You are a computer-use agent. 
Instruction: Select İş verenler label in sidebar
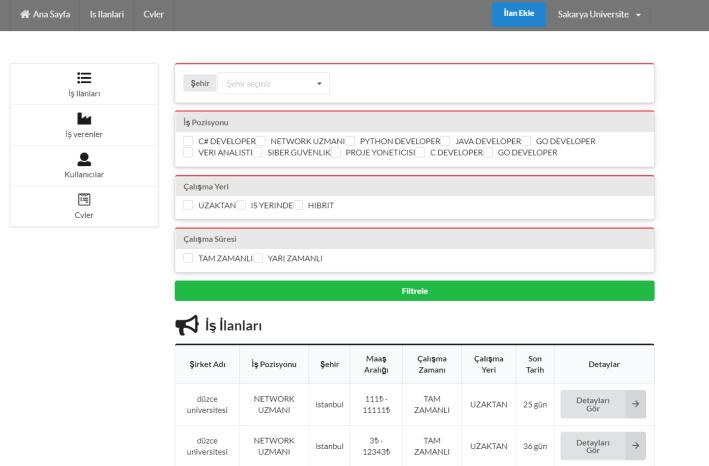[84, 134]
